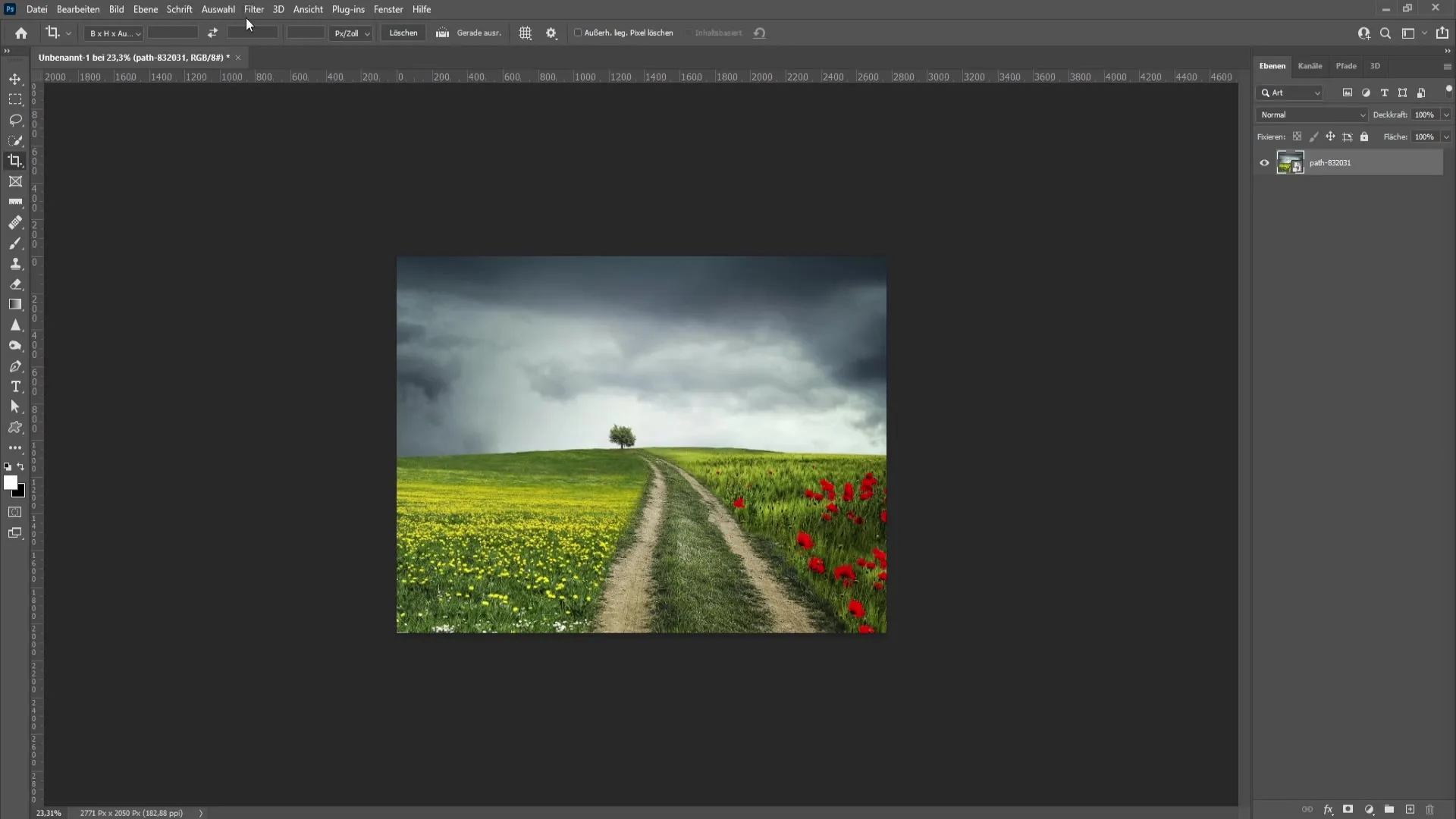Click the Eraser tool icon

[x=15, y=283]
